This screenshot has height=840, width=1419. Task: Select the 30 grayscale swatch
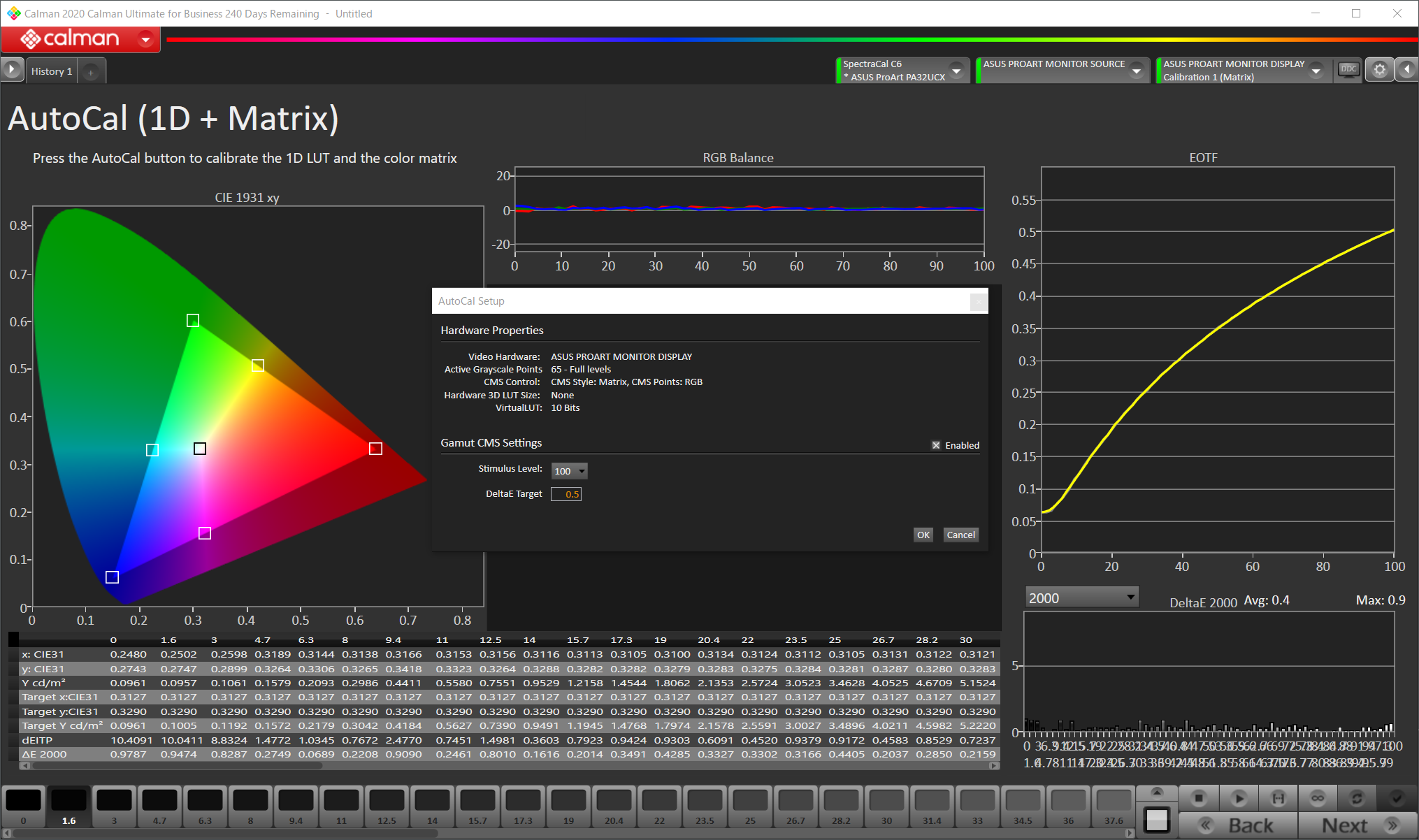point(886,807)
